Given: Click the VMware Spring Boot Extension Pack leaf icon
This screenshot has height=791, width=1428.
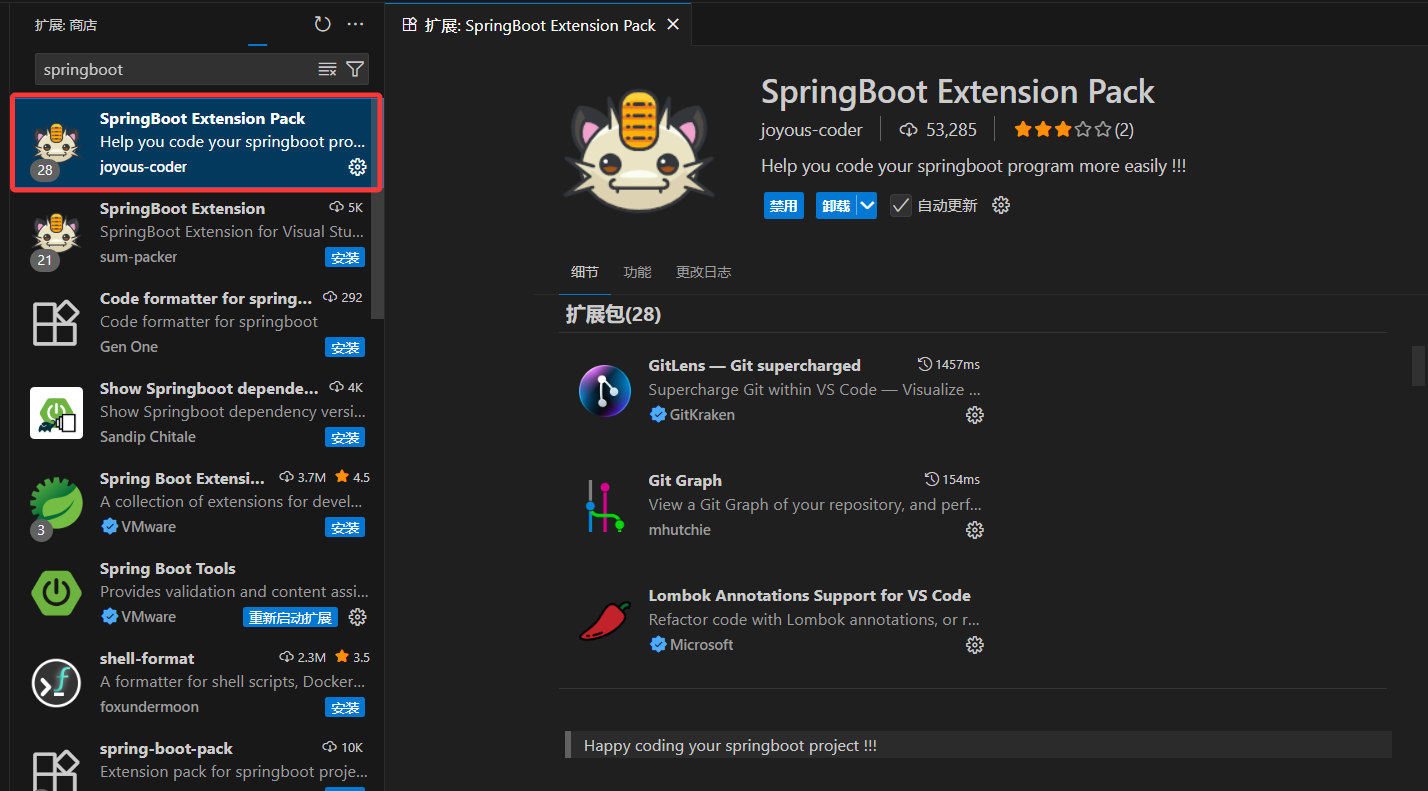Looking at the screenshot, I should pyautogui.click(x=56, y=503).
